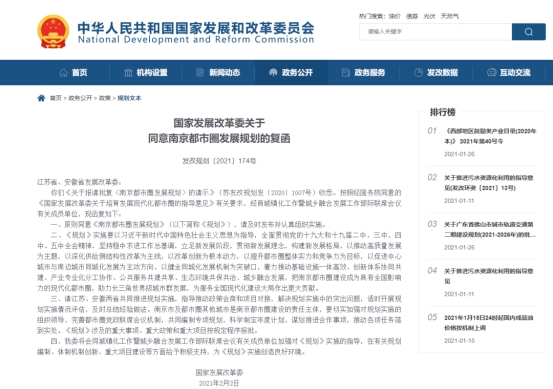The width and height of the screenshot is (553, 389).
Task: Click the icon beside 政务公开 tab
Action: click(273, 73)
